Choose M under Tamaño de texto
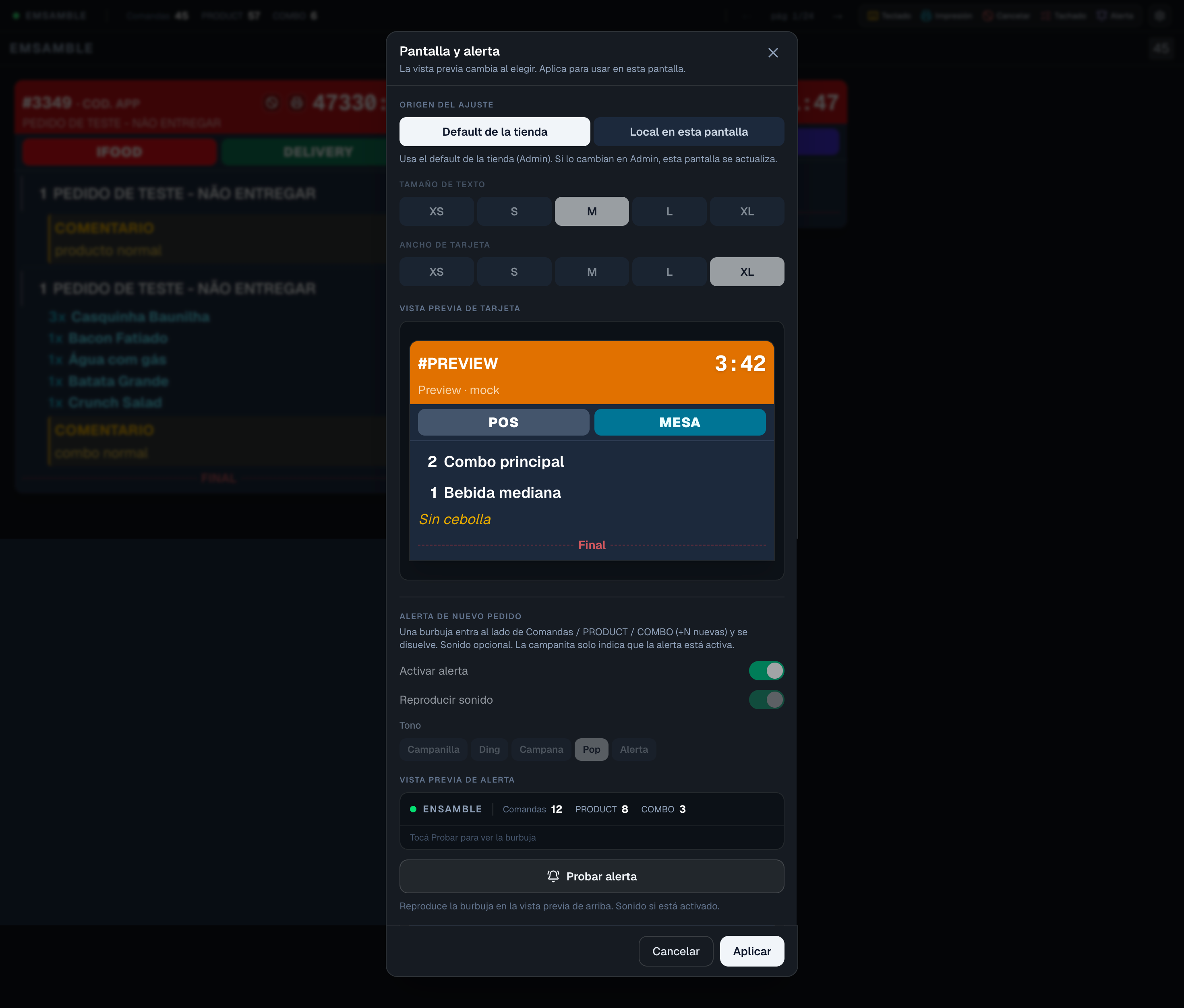Viewport: 1184px width, 1008px height. (x=592, y=211)
